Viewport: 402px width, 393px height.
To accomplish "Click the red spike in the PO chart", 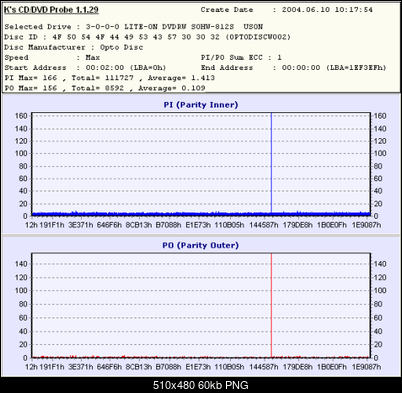I will tap(271, 305).
